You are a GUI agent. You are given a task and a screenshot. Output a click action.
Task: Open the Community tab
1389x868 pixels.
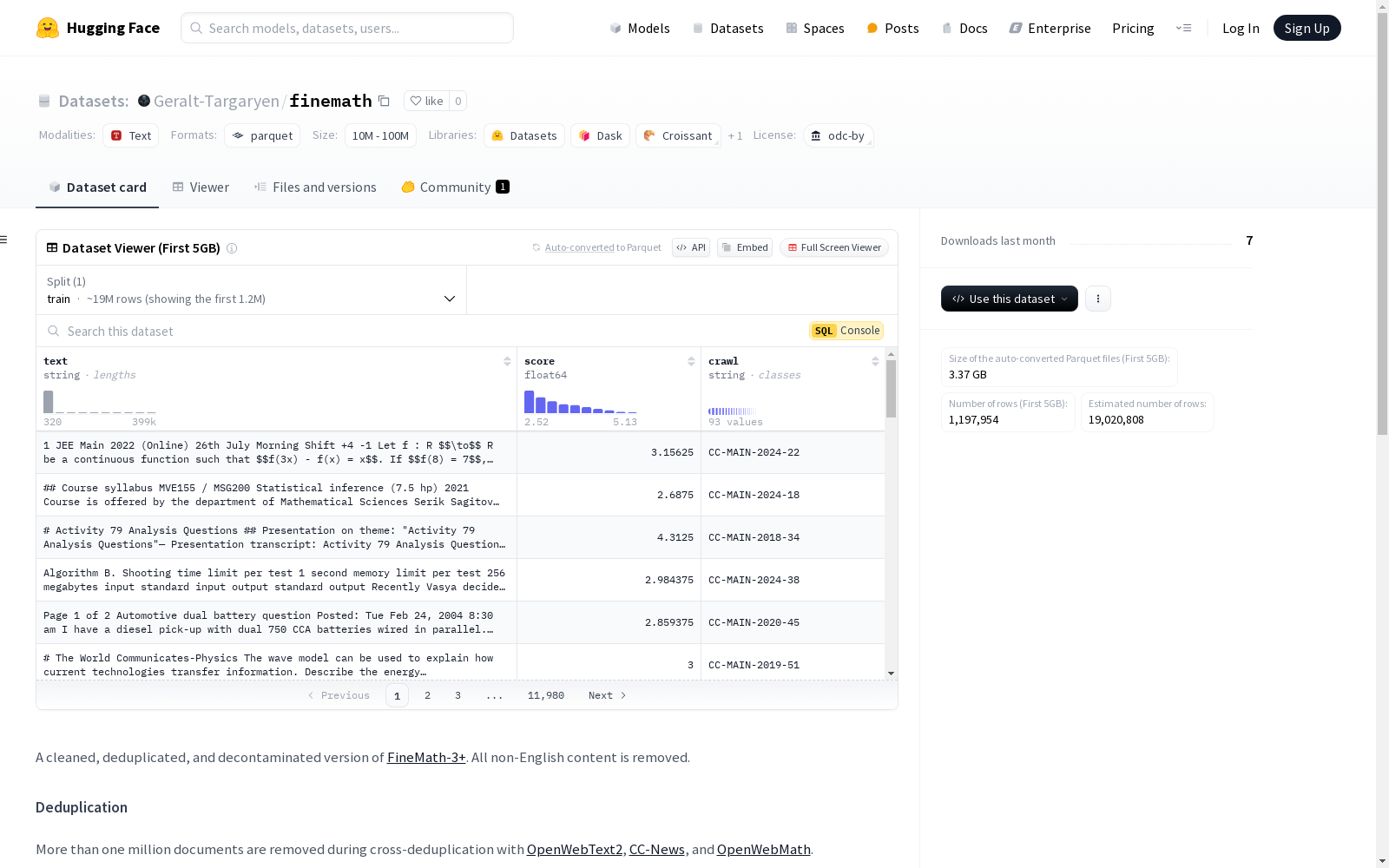[x=455, y=187]
